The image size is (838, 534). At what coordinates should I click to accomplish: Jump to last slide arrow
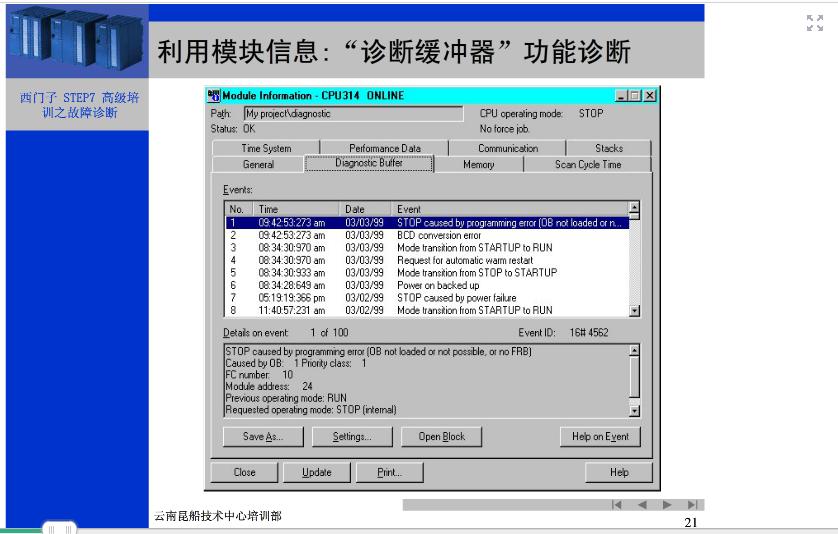[x=693, y=505]
